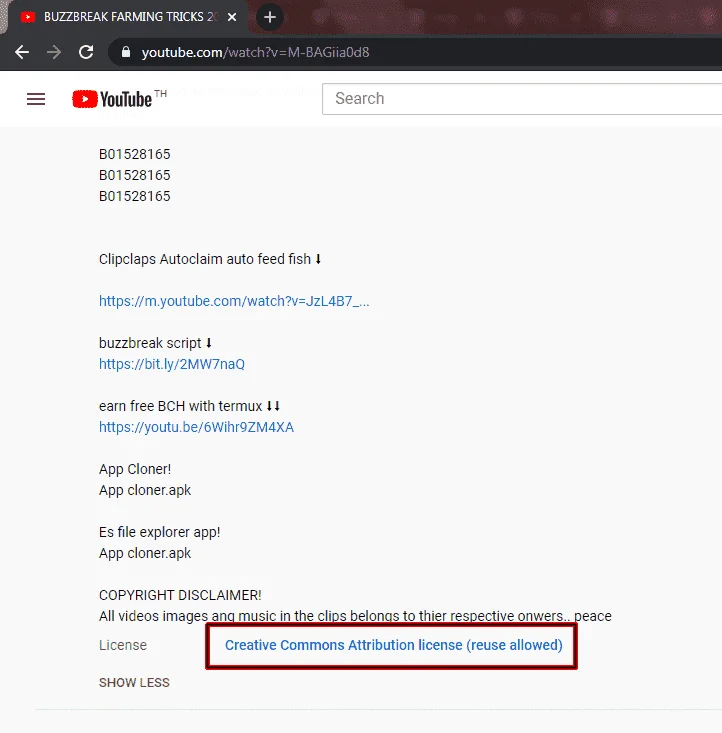Click the 'License' label
The image size is (722, 733).
point(123,645)
